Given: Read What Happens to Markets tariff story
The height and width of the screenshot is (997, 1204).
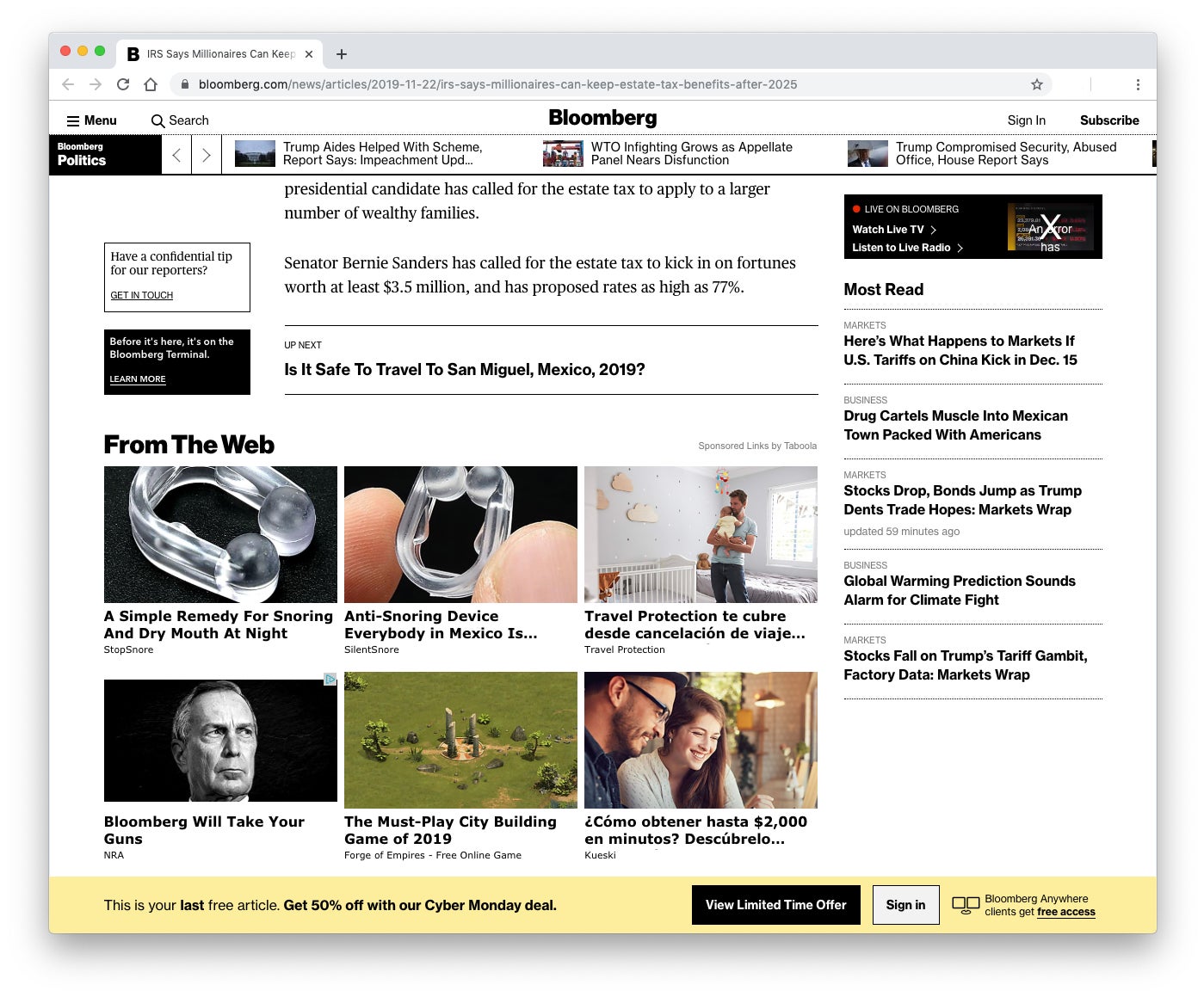Looking at the screenshot, I should point(960,350).
